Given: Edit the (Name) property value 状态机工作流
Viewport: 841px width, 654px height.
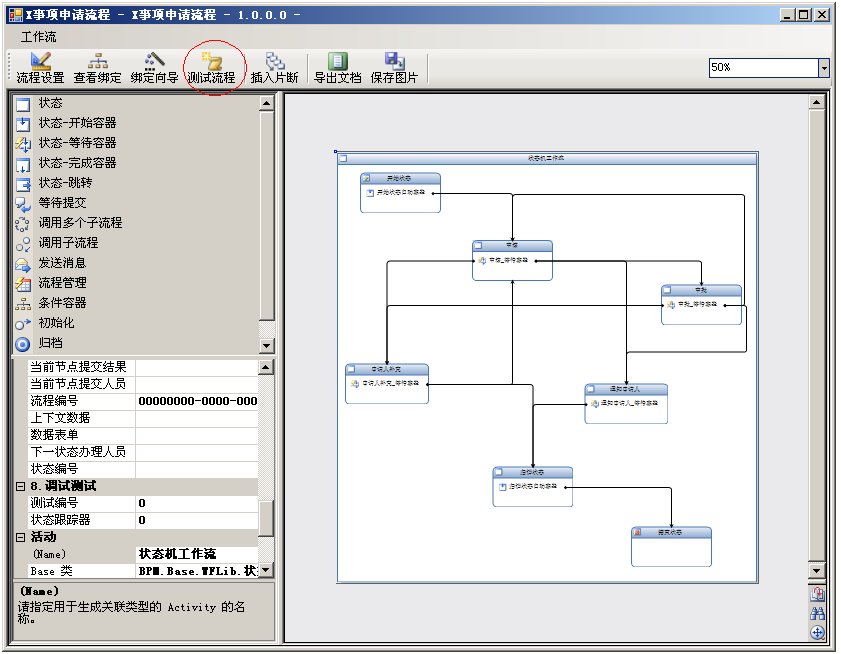Looking at the screenshot, I should pos(197,554).
